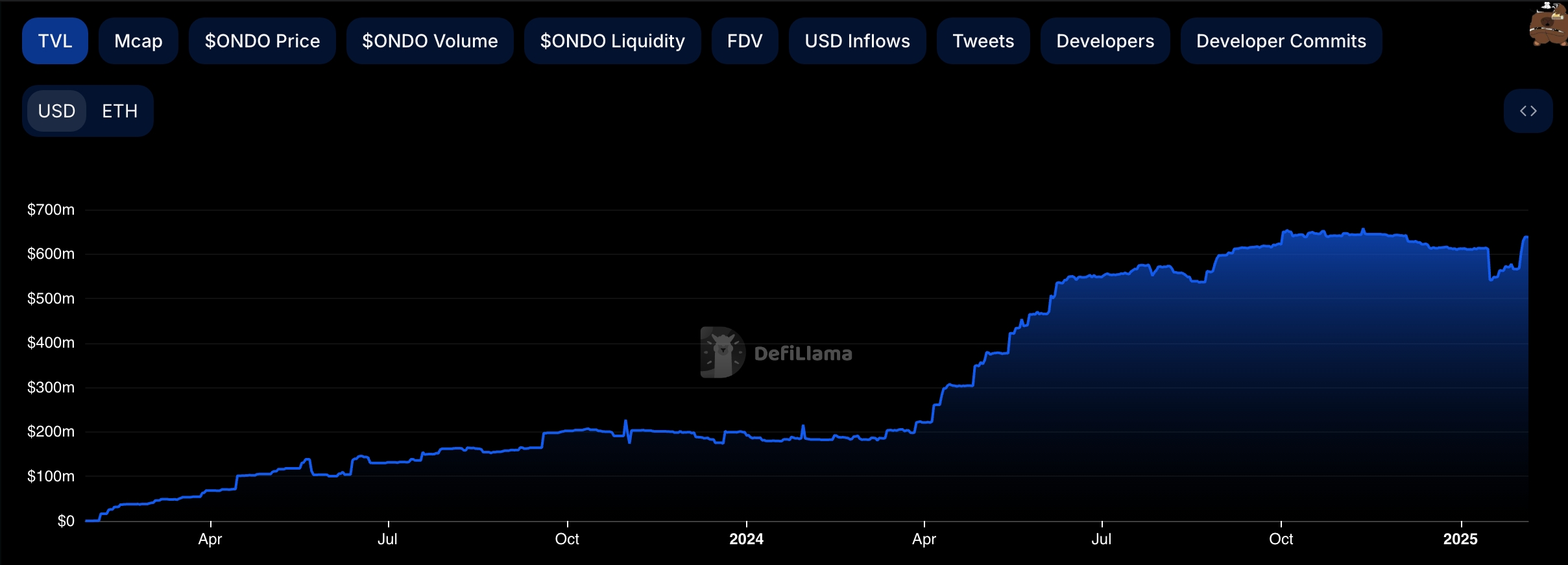
Task: Enable Developer Commits metric
Action: pyautogui.click(x=1281, y=41)
